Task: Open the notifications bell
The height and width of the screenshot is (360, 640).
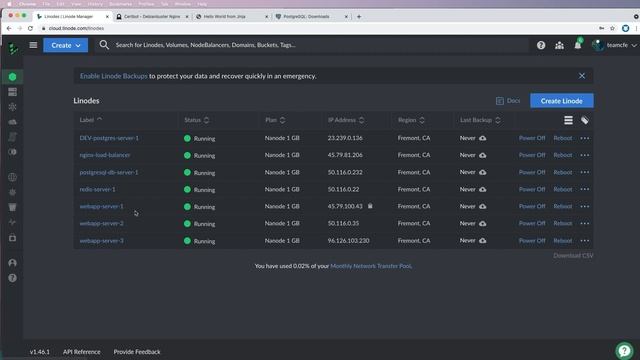Action: tap(578, 44)
